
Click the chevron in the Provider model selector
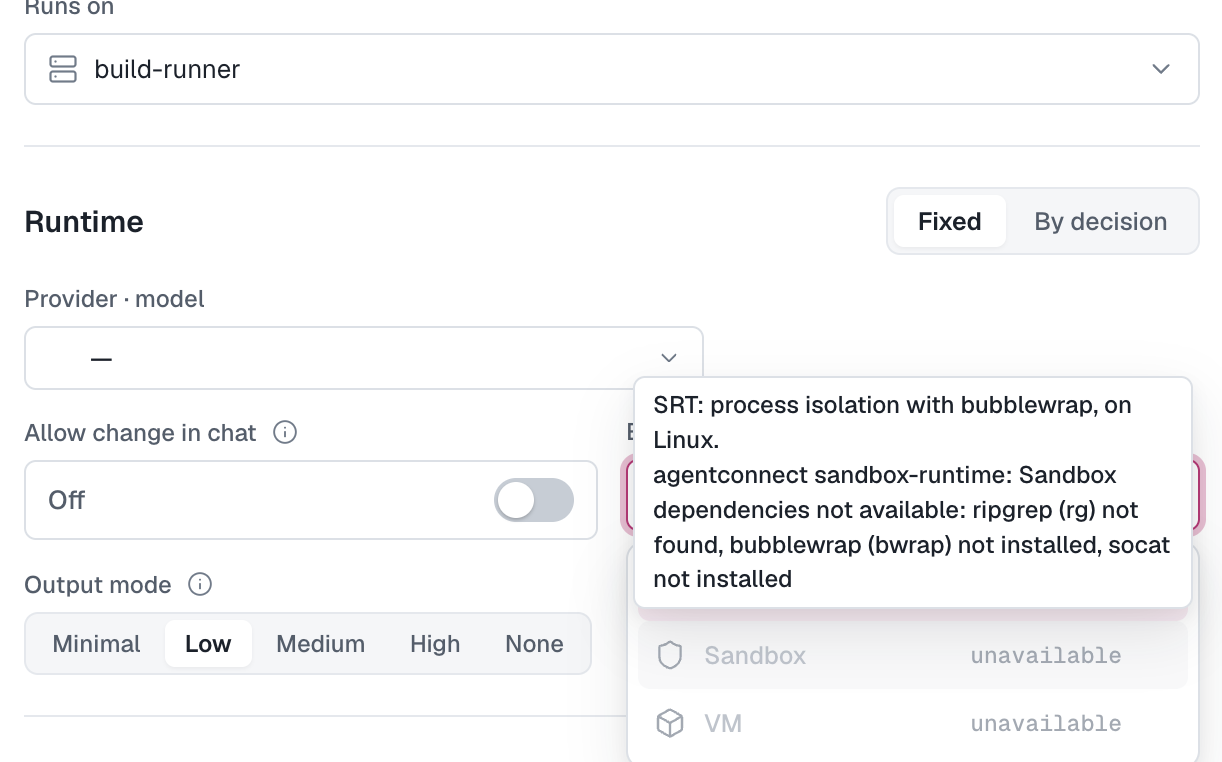(x=669, y=358)
